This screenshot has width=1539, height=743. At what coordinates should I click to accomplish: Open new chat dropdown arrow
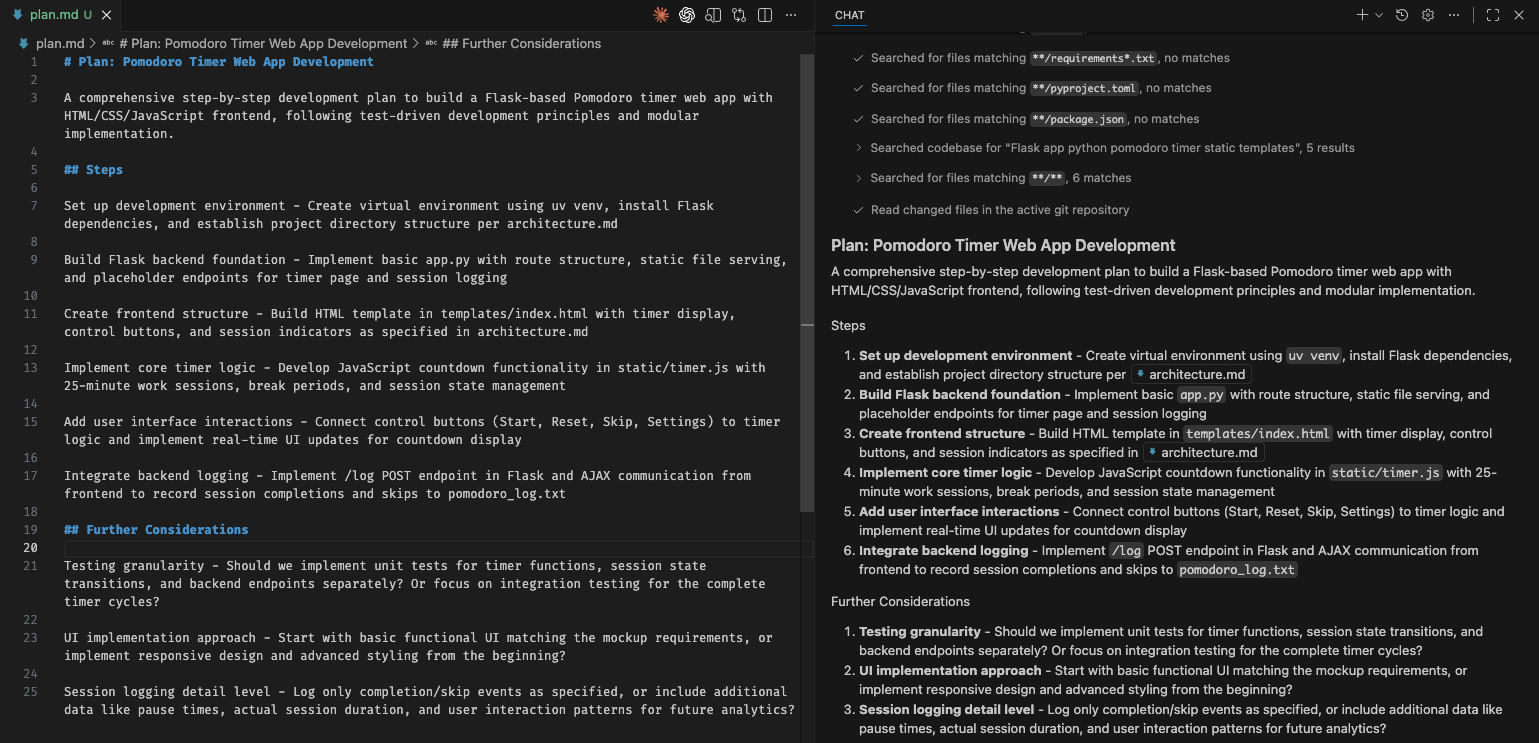[1379, 15]
